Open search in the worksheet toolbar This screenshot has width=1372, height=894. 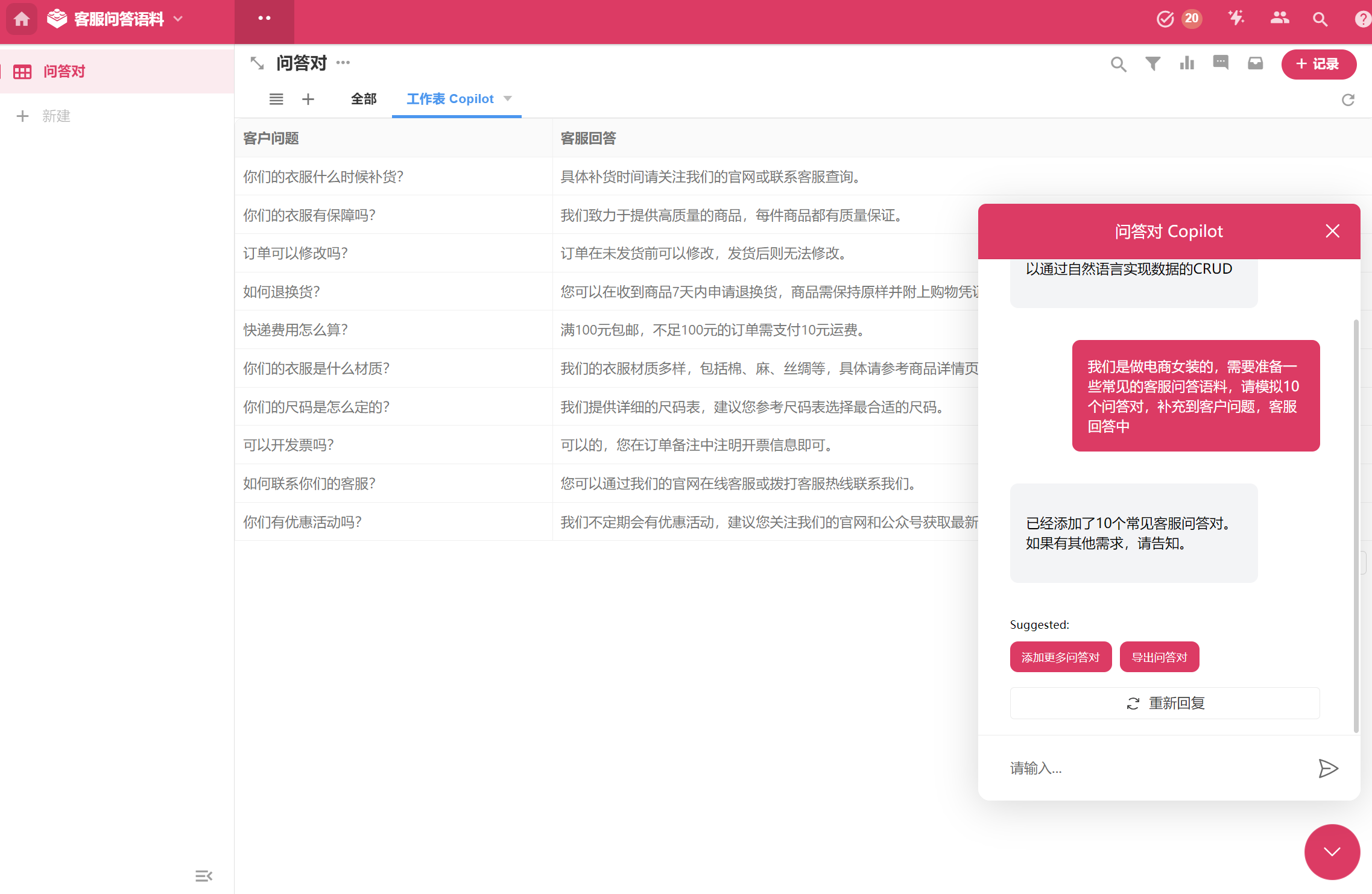coord(1119,64)
